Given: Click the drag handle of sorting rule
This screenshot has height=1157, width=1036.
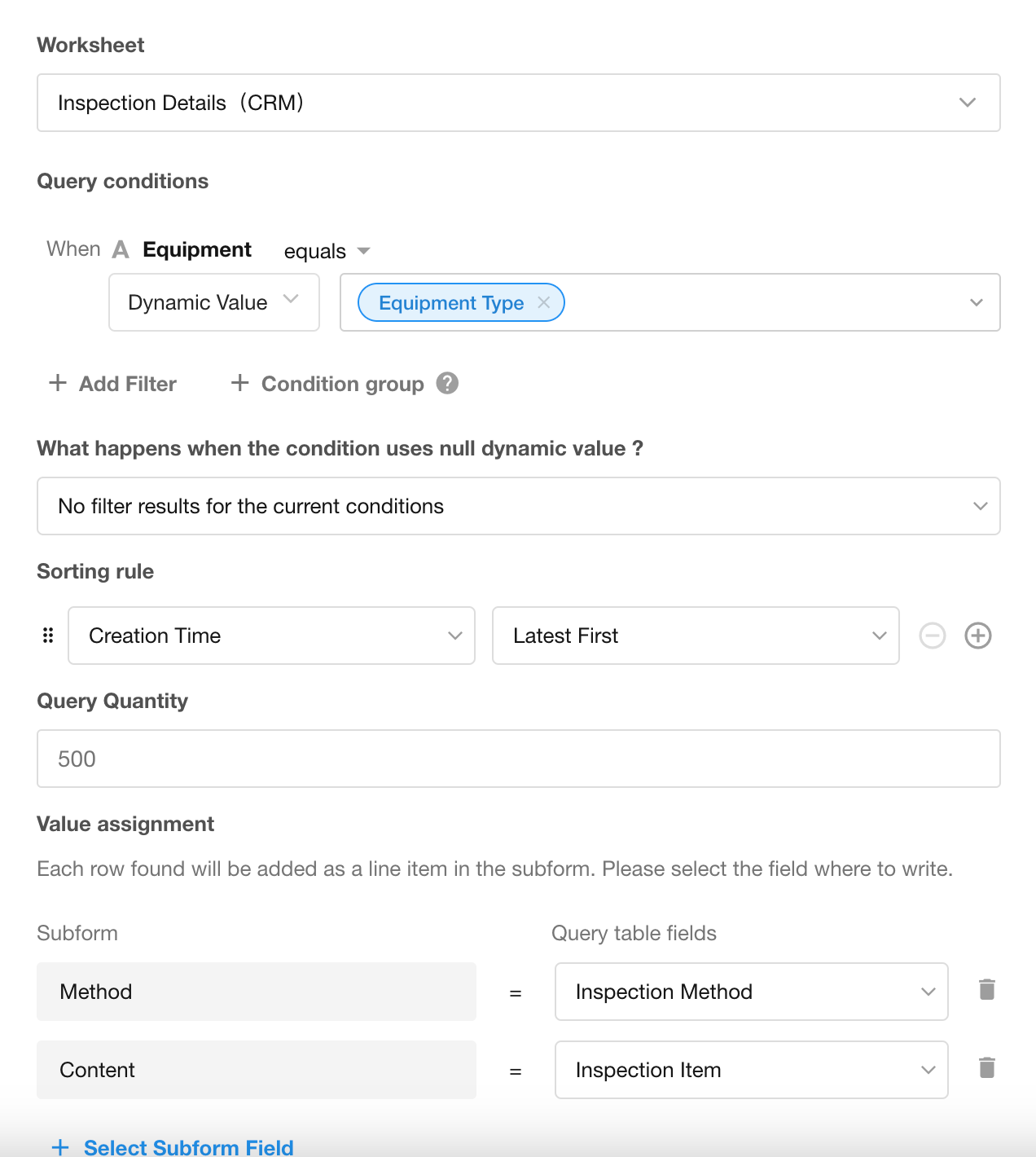Looking at the screenshot, I should 48,636.
